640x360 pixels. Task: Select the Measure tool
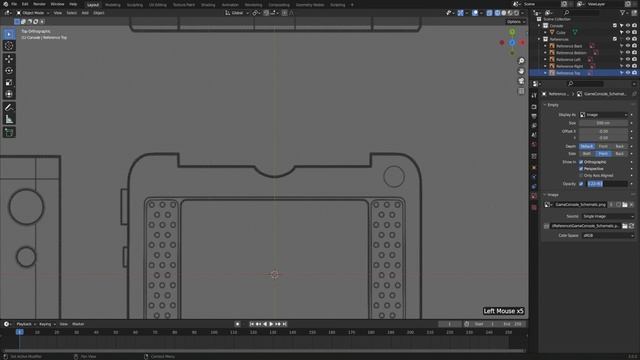9,120
